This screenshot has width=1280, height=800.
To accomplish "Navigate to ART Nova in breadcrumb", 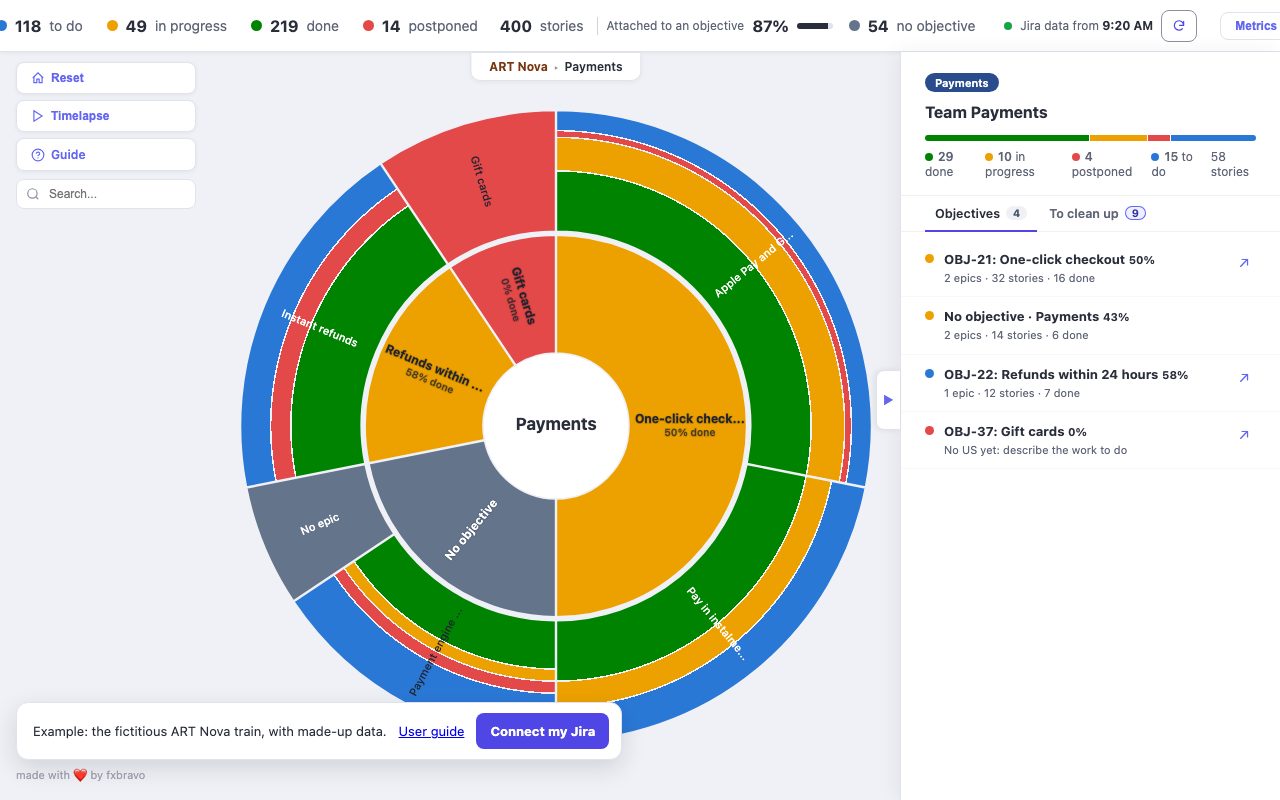I will (x=518, y=67).
